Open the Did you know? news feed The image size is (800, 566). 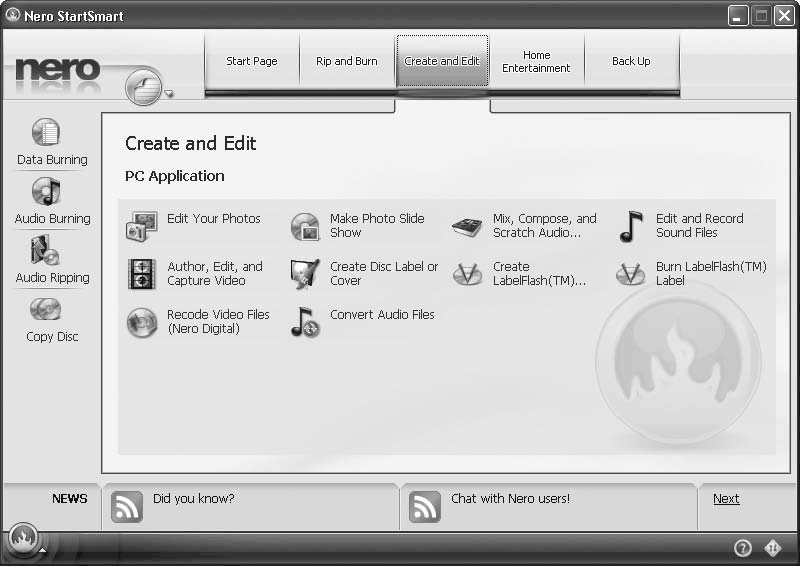(x=193, y=499)
